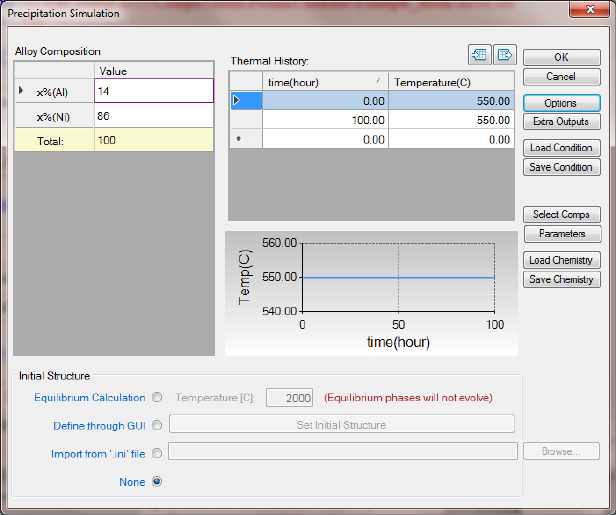Click the equilibrium Temperature field 2000

click(x=290, y=398)
